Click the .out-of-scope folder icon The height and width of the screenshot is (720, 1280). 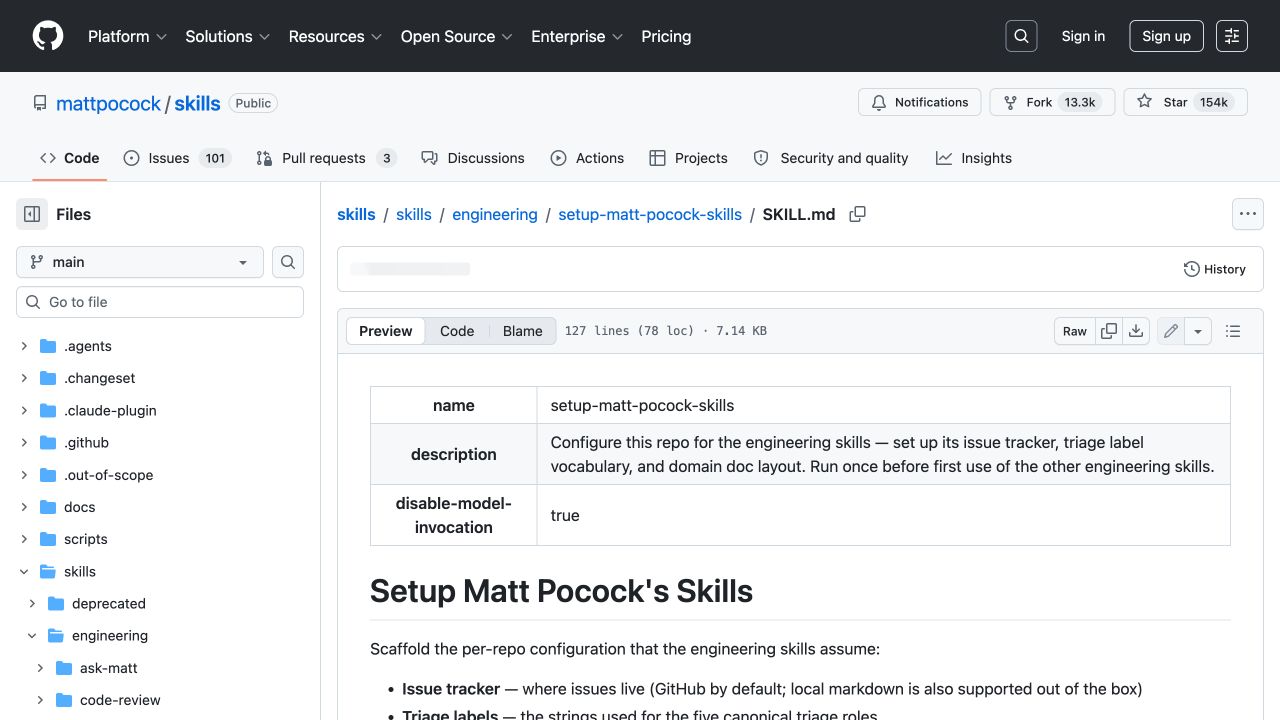(x=48, y=475)
